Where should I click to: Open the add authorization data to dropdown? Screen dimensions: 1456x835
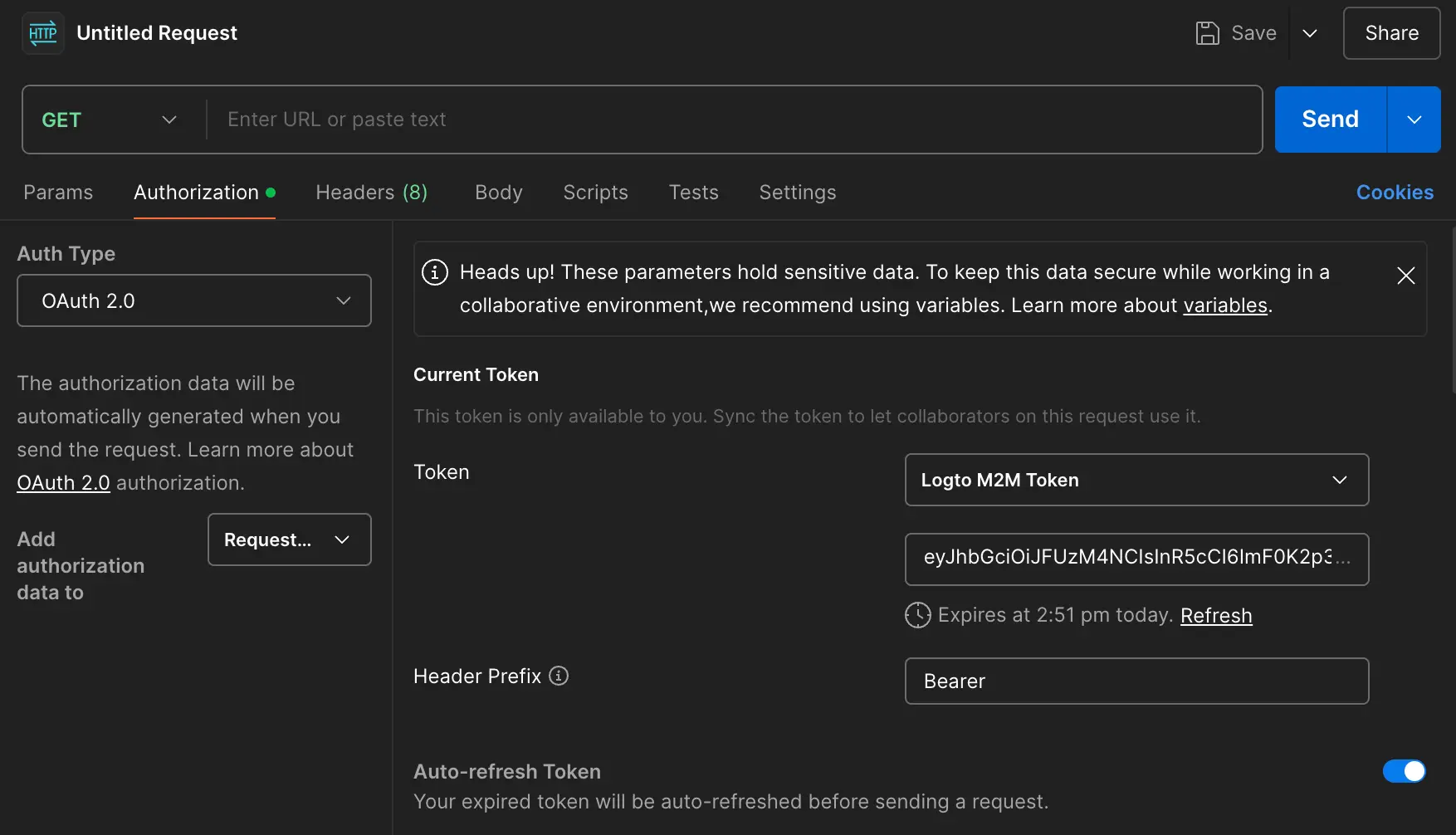coord(289,540)
